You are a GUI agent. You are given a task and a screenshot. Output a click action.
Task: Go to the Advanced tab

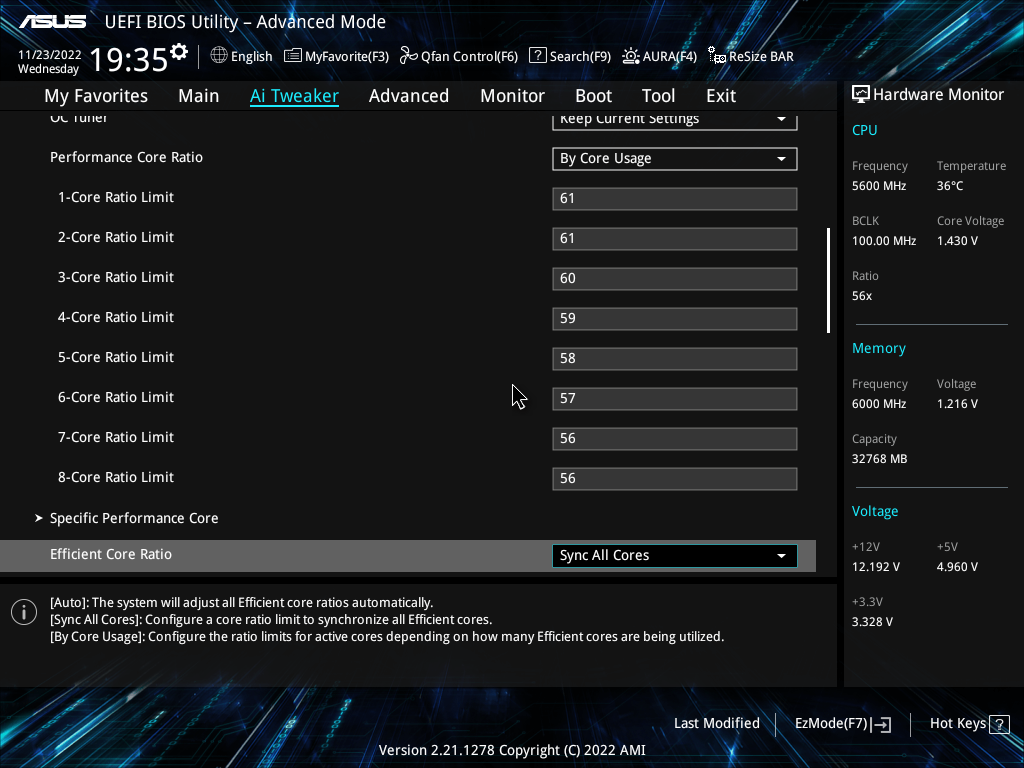(409, 96)
